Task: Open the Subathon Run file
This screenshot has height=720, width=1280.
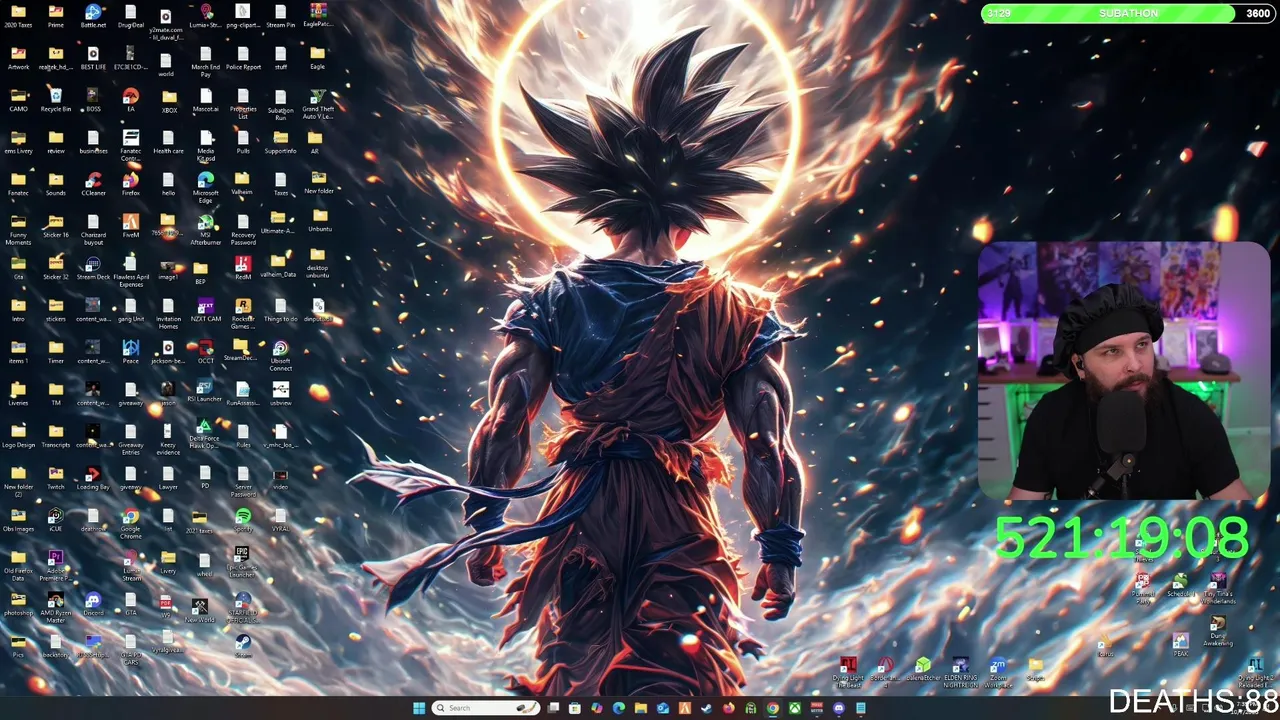Action: [281, 103]
